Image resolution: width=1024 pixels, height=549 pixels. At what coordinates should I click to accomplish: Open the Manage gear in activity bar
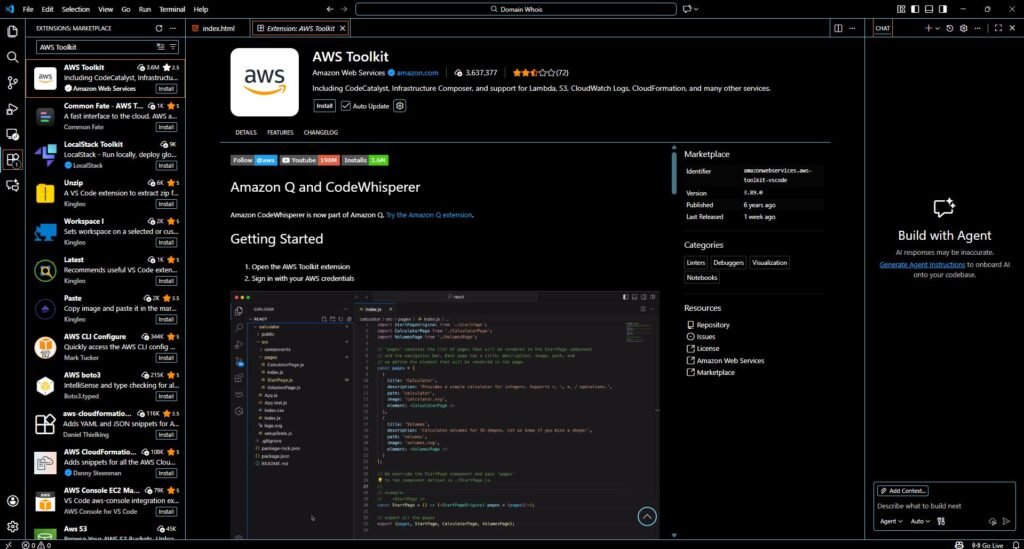coord(12,526)
